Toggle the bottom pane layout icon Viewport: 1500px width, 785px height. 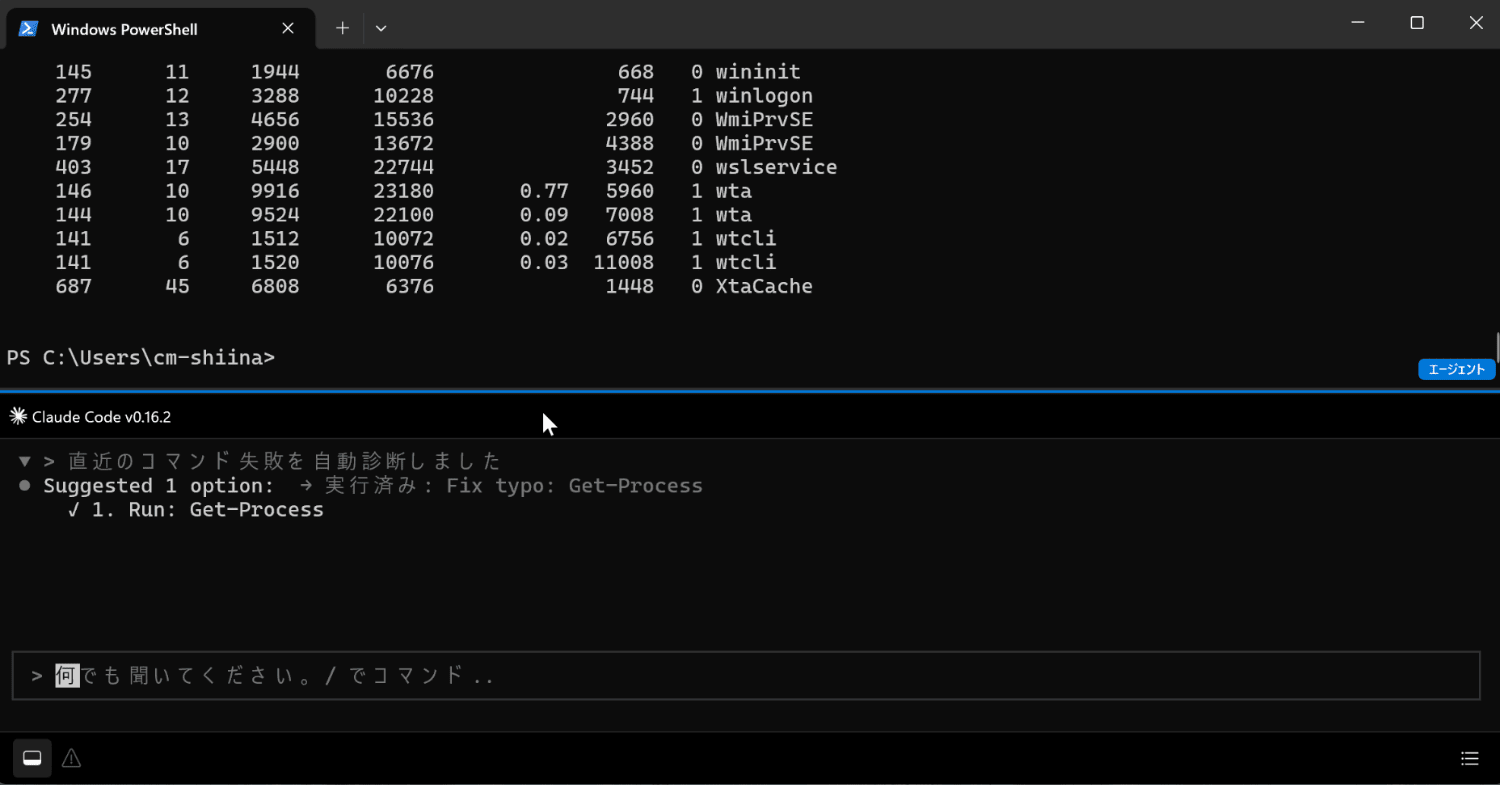[32, 759]
